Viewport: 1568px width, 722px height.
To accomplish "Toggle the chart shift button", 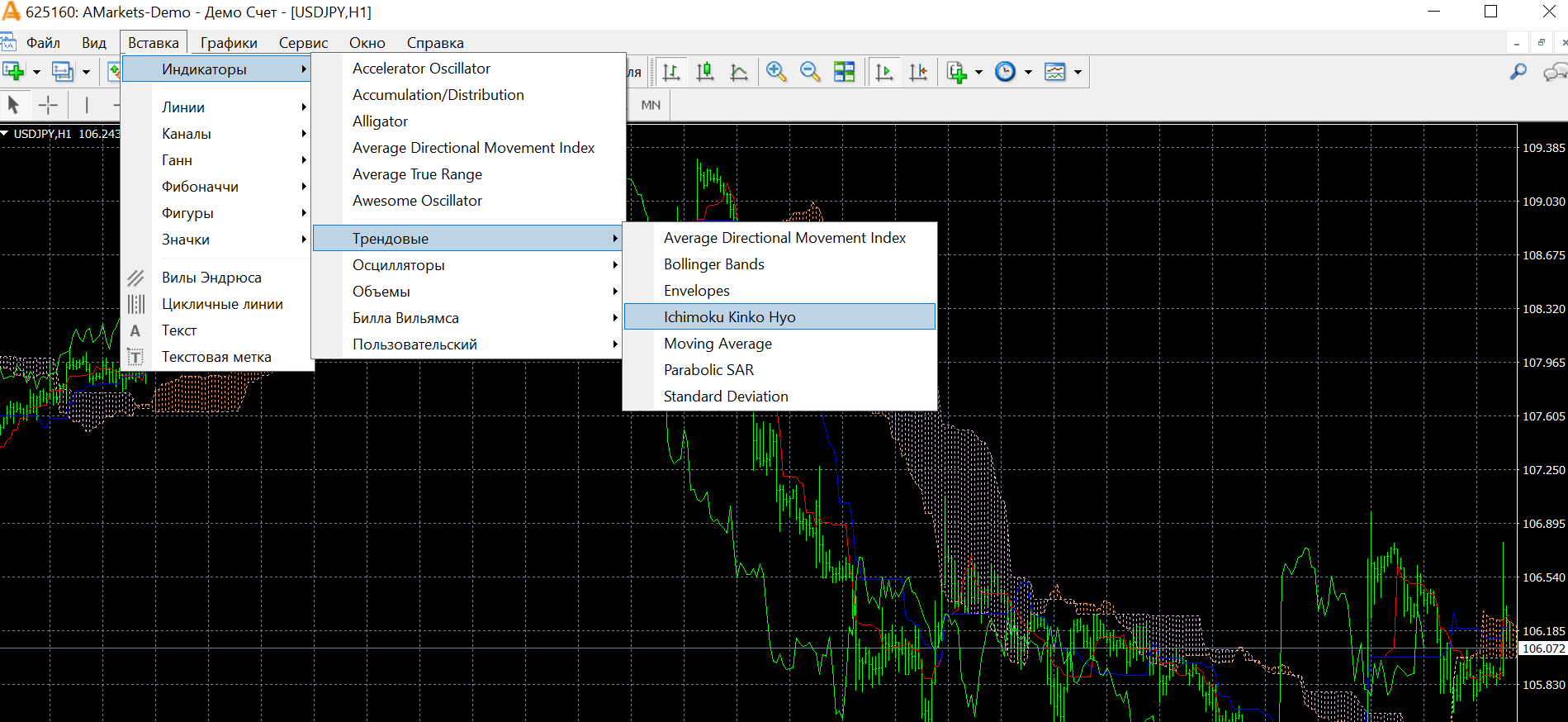I will (x=917, y=72).
